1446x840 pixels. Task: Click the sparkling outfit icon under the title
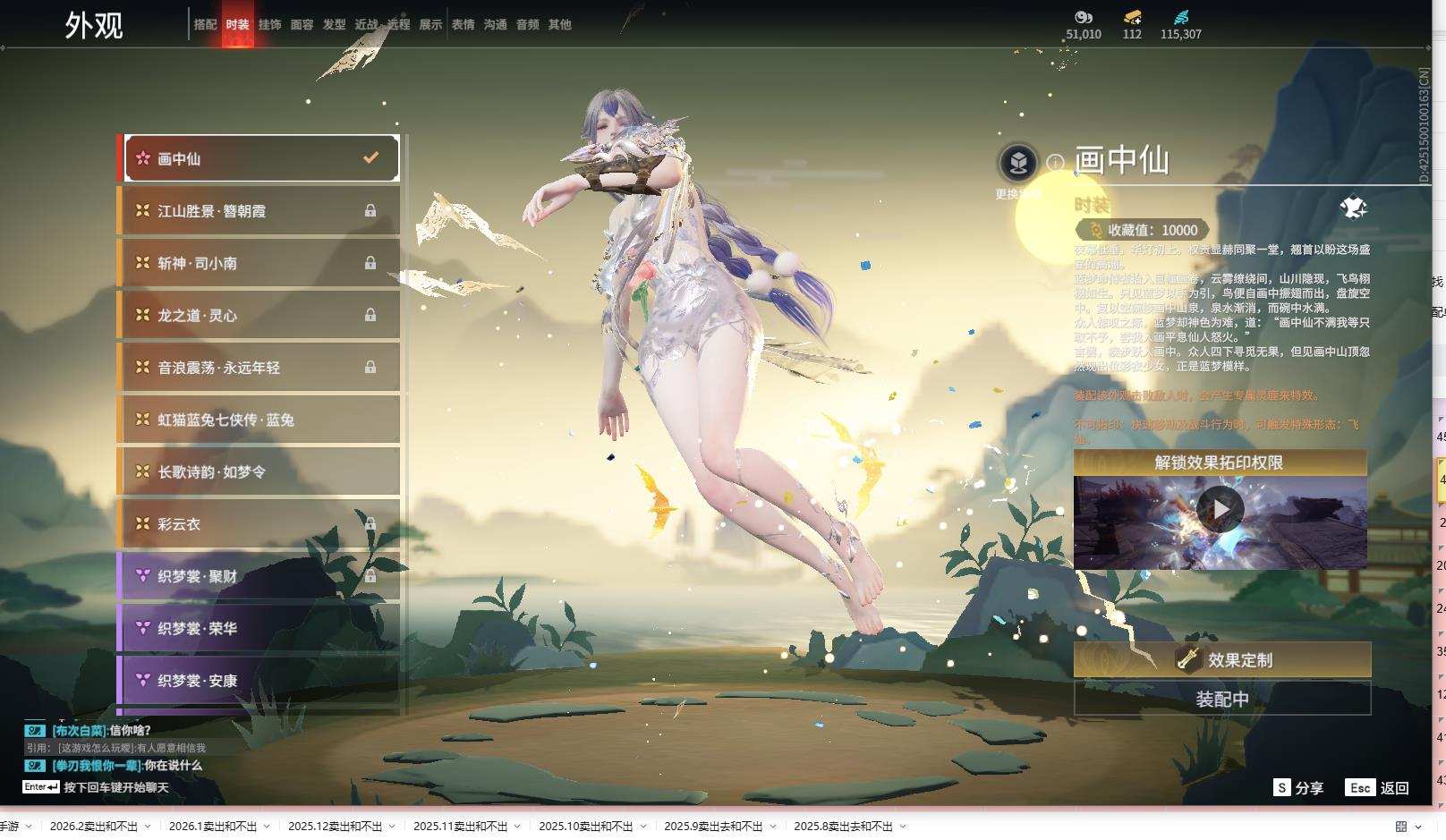[x=1353, y=208]
